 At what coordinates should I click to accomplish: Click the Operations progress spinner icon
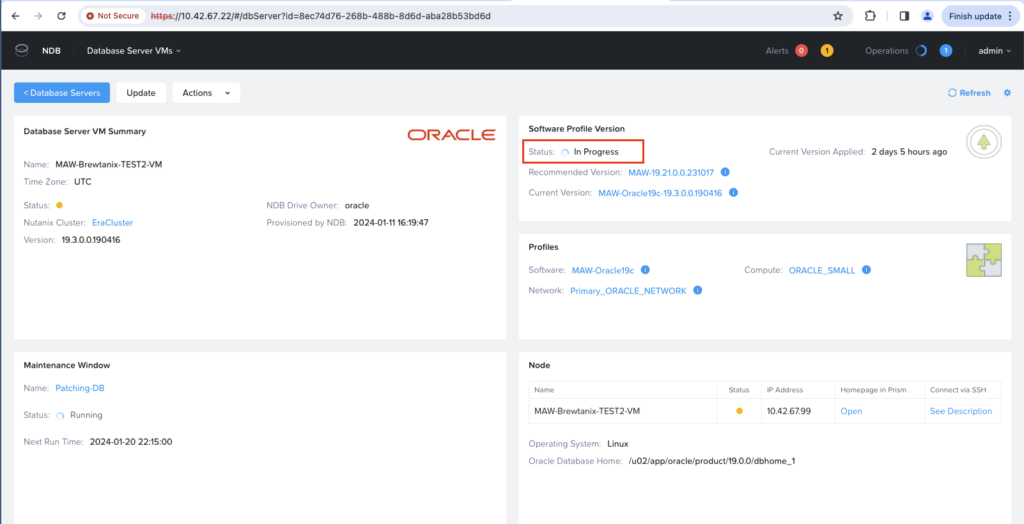click(921, 50)
